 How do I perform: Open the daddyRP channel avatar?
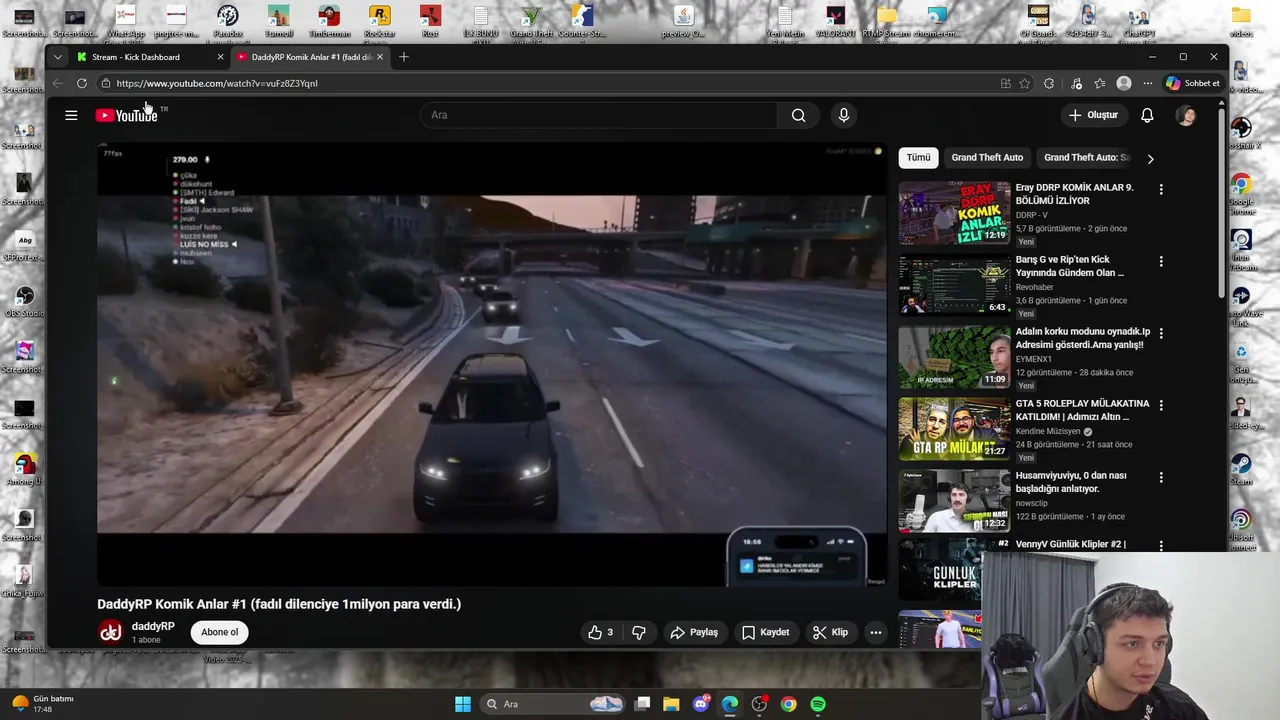(111, 631)
